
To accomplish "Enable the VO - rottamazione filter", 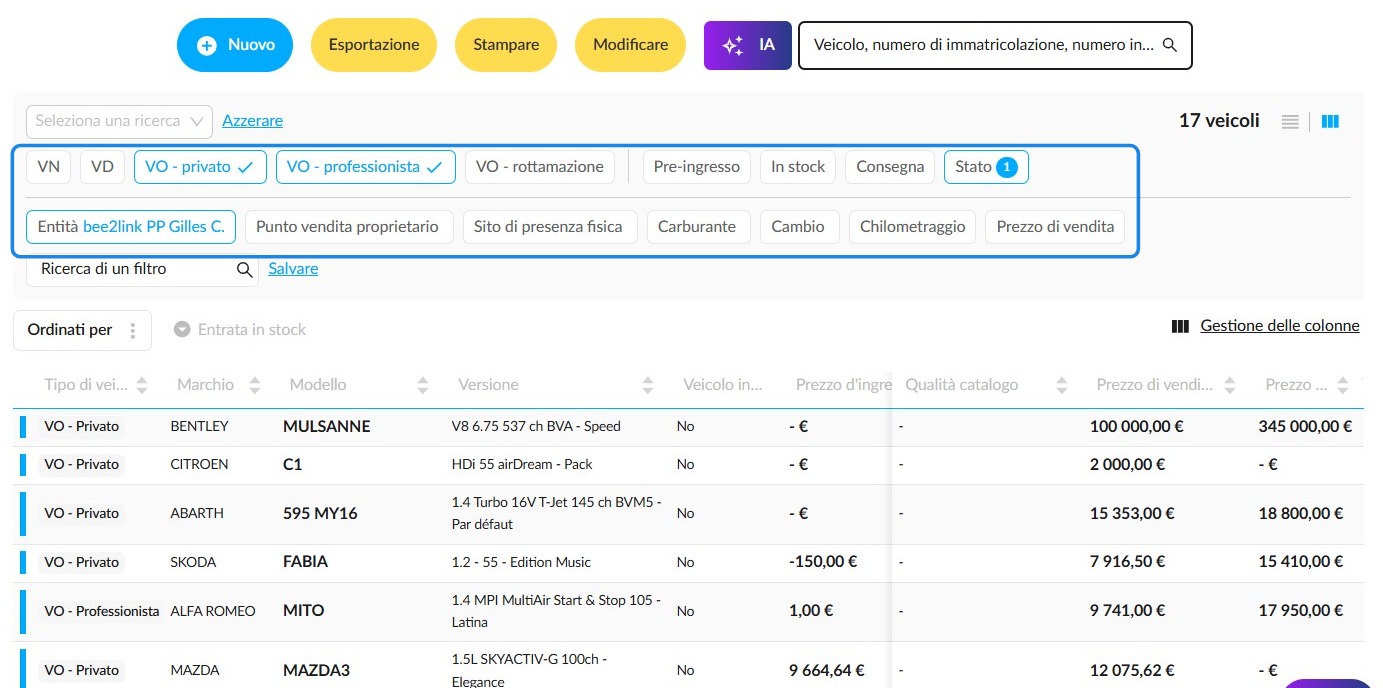I will pyautogui.click(x=540, y=167).
